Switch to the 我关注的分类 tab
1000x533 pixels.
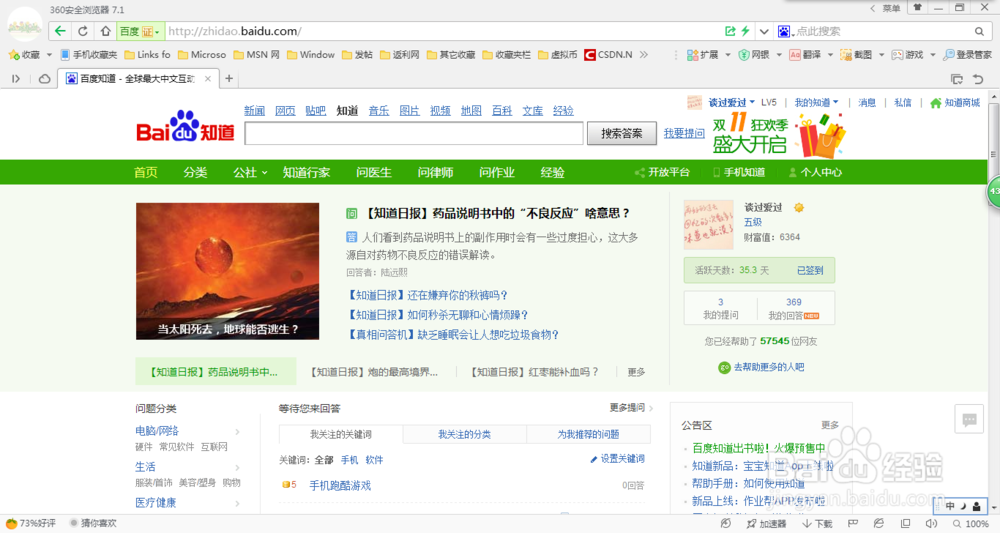coord(464,434)
